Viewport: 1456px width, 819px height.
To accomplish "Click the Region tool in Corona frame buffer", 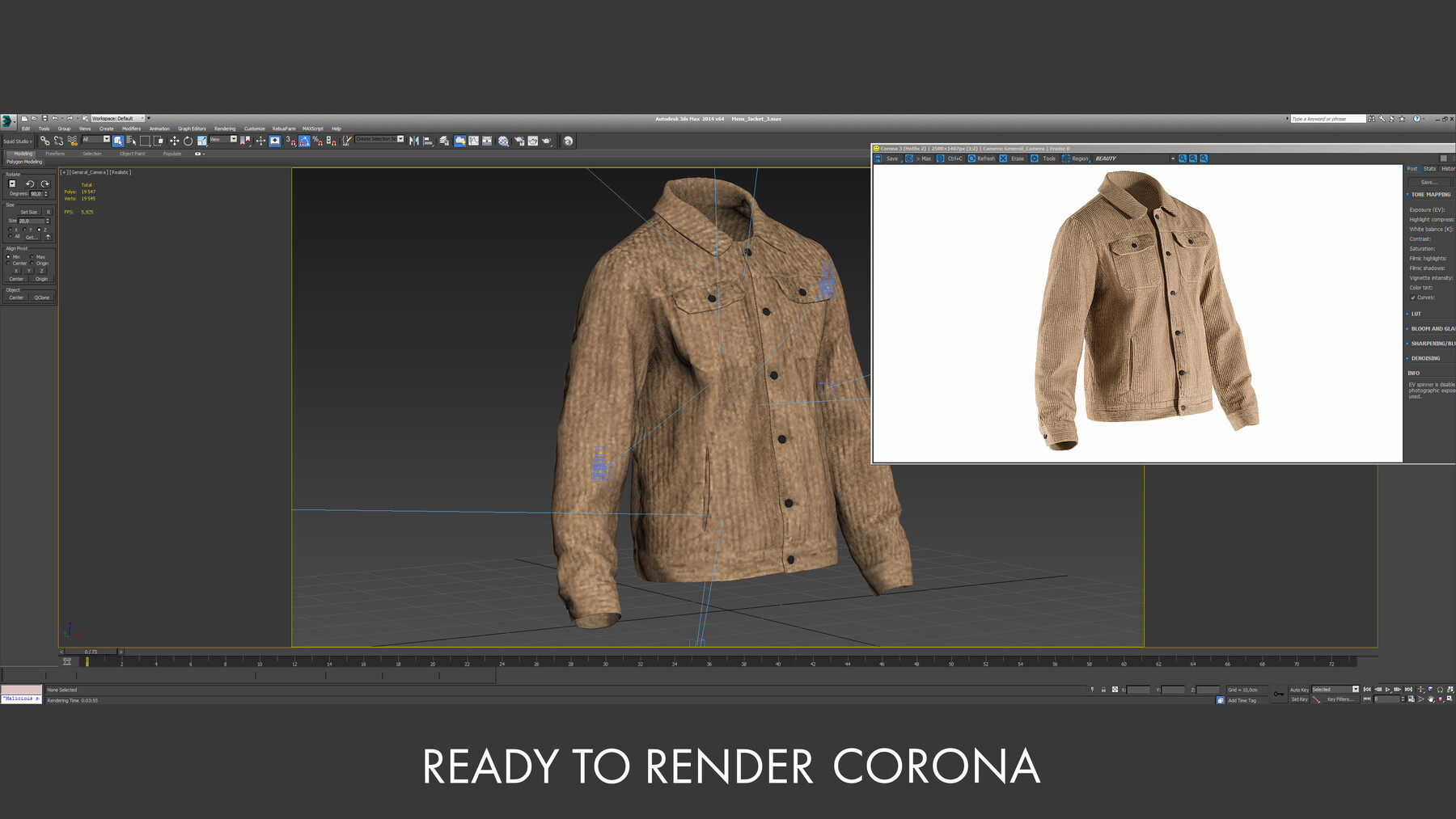I will (x=1075, y=158).
